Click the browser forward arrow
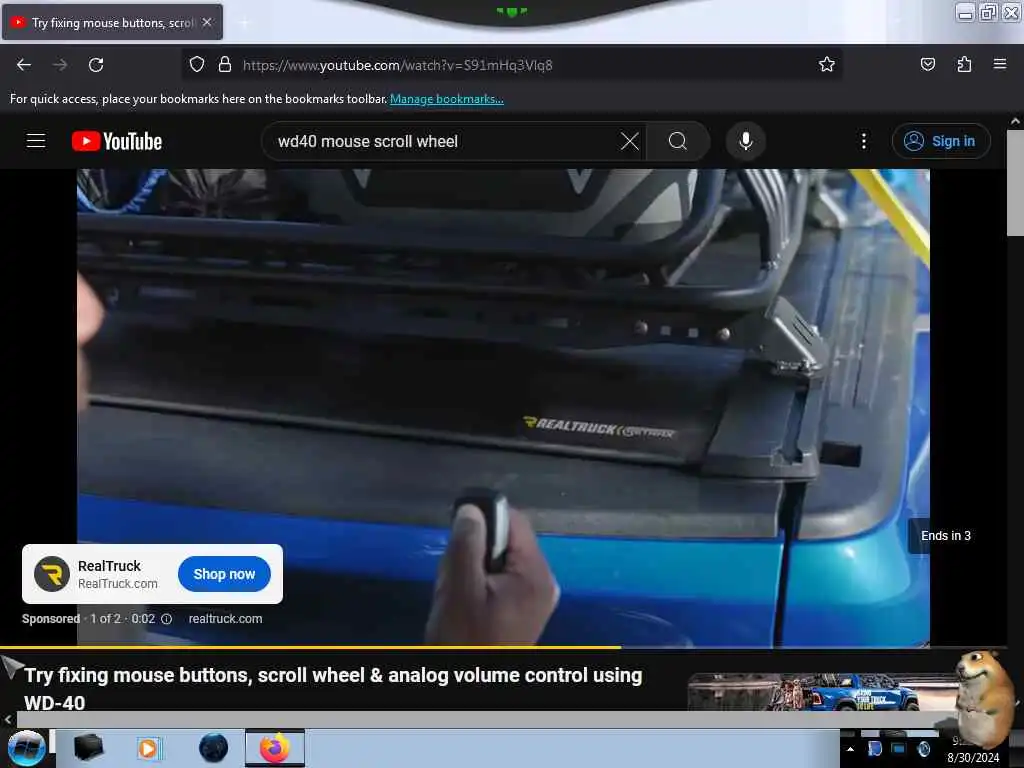The width and height of the screenshot is (1024, 768). click(60, 65)
